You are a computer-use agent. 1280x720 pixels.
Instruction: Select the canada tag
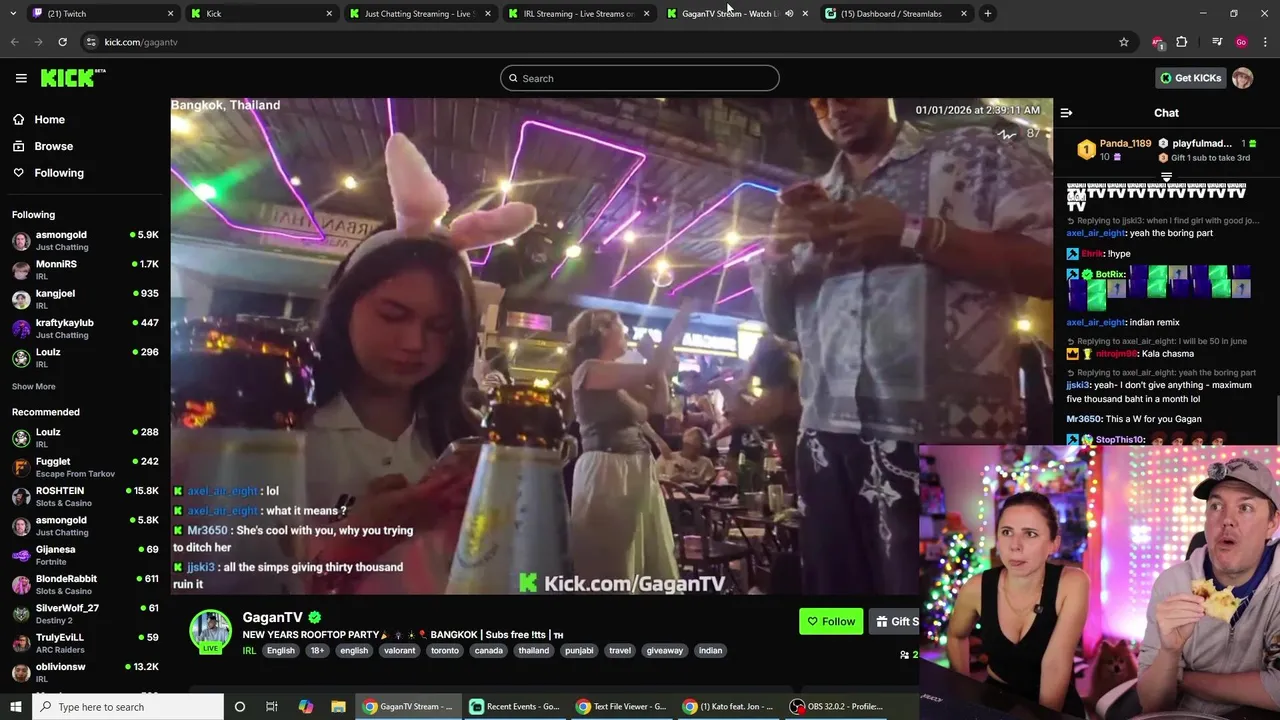click(489, 650)
